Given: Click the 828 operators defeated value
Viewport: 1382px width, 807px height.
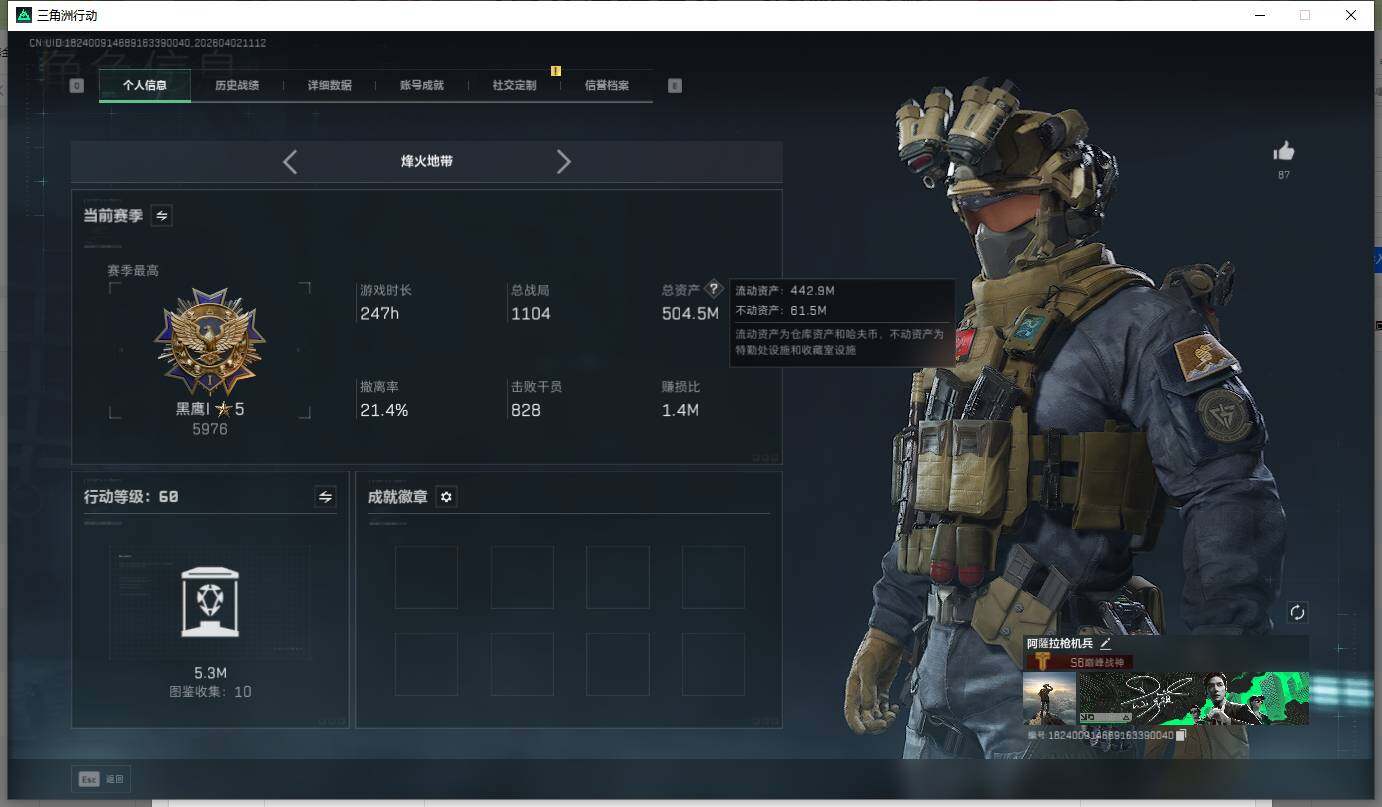Looking at the screenshot, I should [526, 410].
